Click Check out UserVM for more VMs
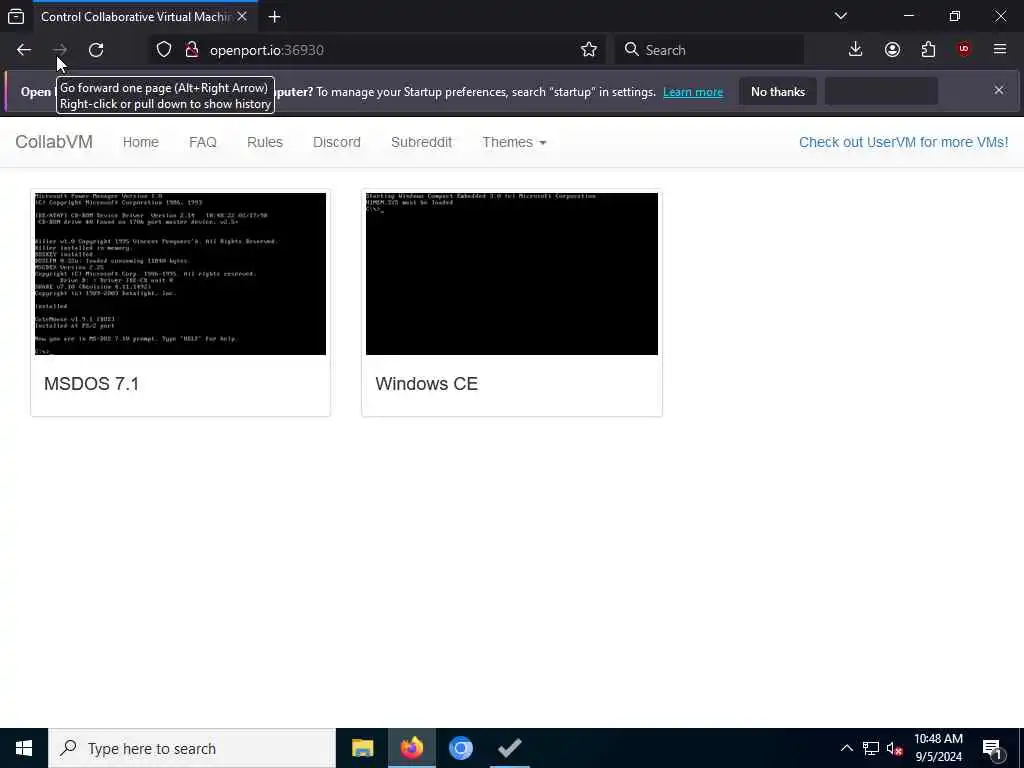The image size is (1024, 768). point(903,142)
